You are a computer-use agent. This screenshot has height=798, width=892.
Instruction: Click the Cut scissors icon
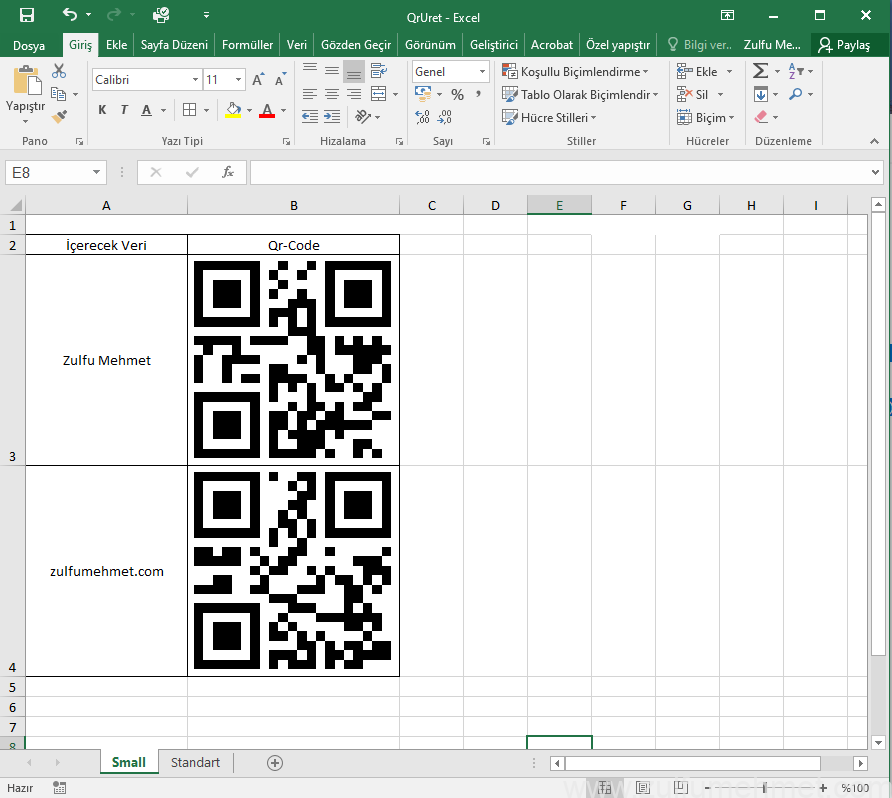pos(59,71)
